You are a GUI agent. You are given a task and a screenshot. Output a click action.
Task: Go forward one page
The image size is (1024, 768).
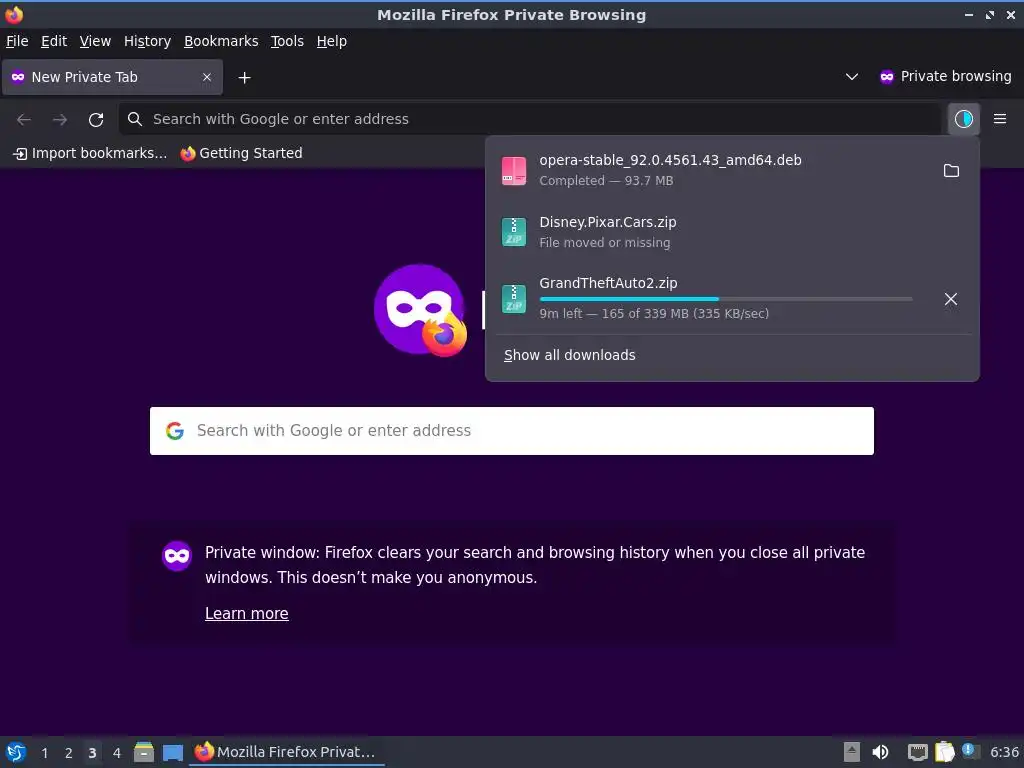(60, 120)
